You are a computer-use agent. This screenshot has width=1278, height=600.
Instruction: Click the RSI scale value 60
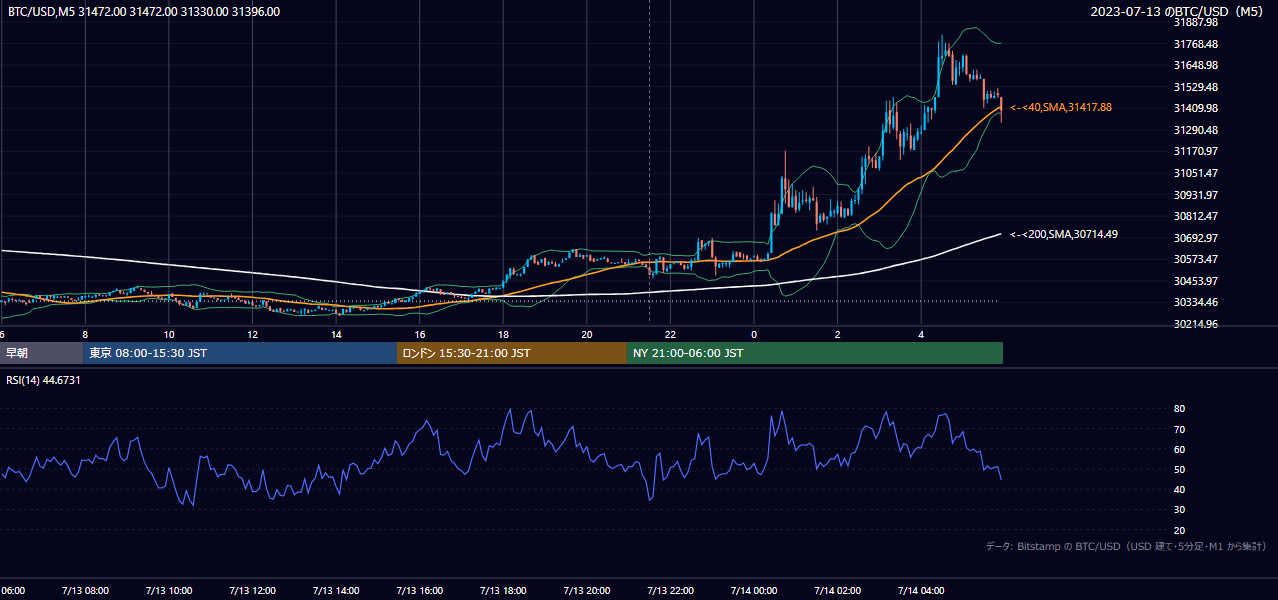tap(1179, 449)
